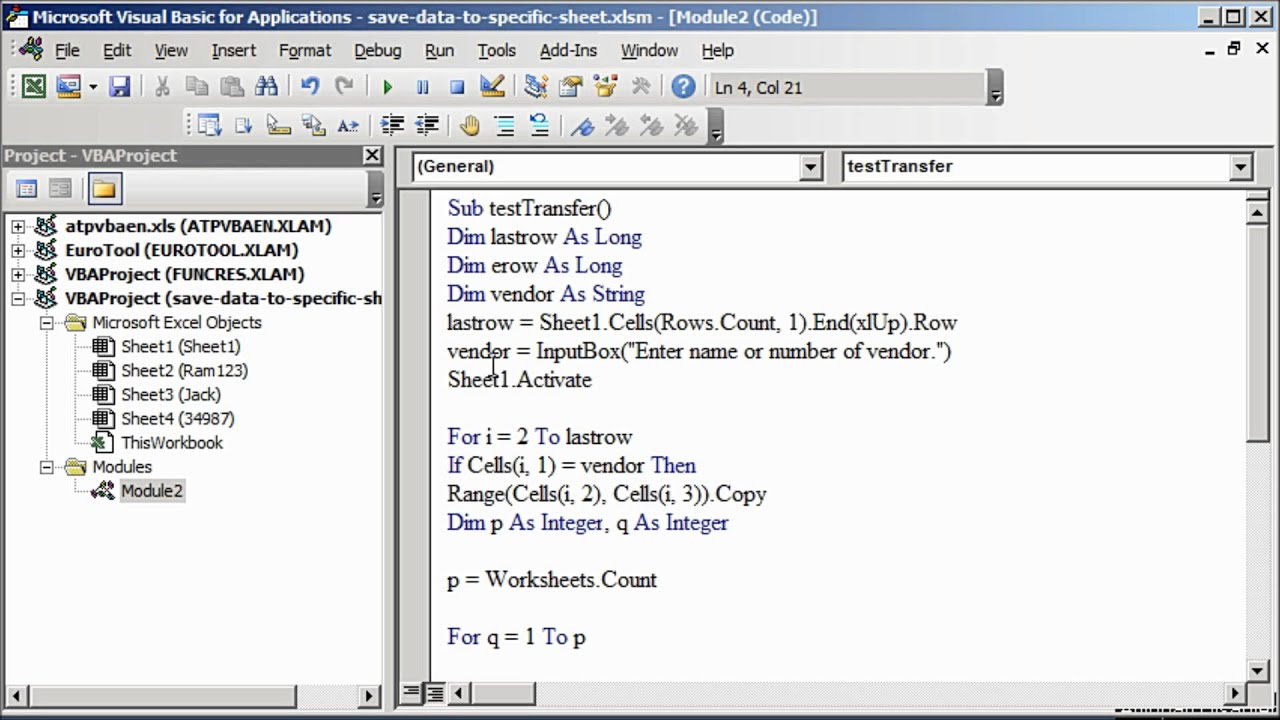Image resolution: width=1280 pixels, height=720 pixels.
Task: Open Find with the binoculars icon
Action: tap(266, 87)
